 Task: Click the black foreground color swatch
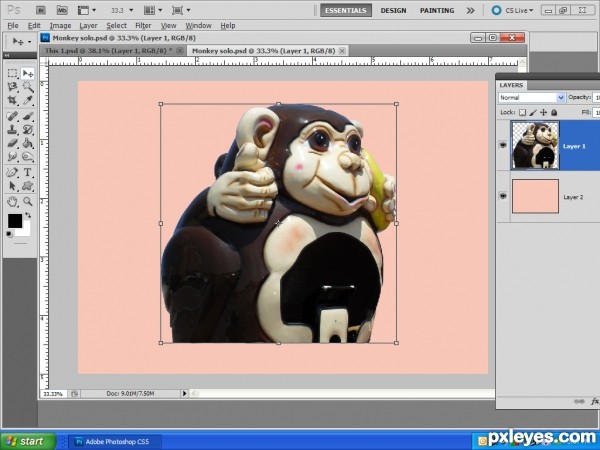point(15,221)
